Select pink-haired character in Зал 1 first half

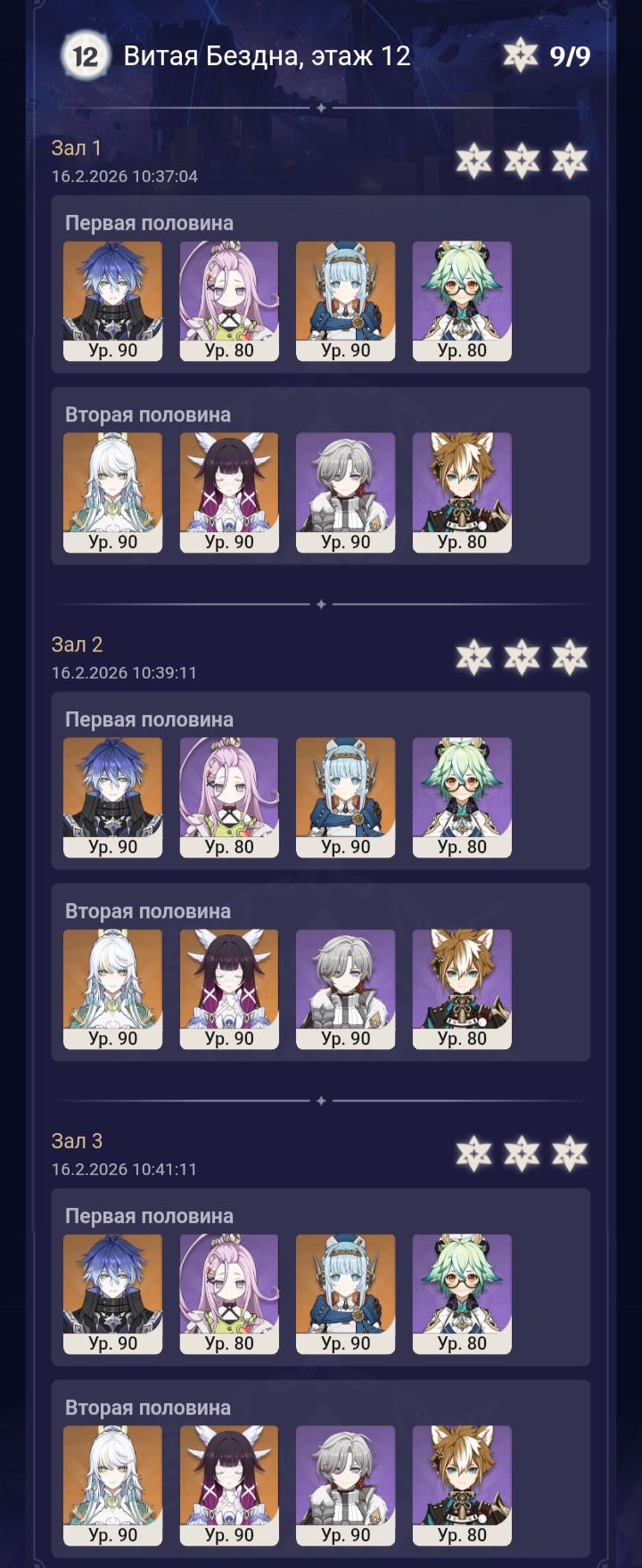(x=229, y=301)
